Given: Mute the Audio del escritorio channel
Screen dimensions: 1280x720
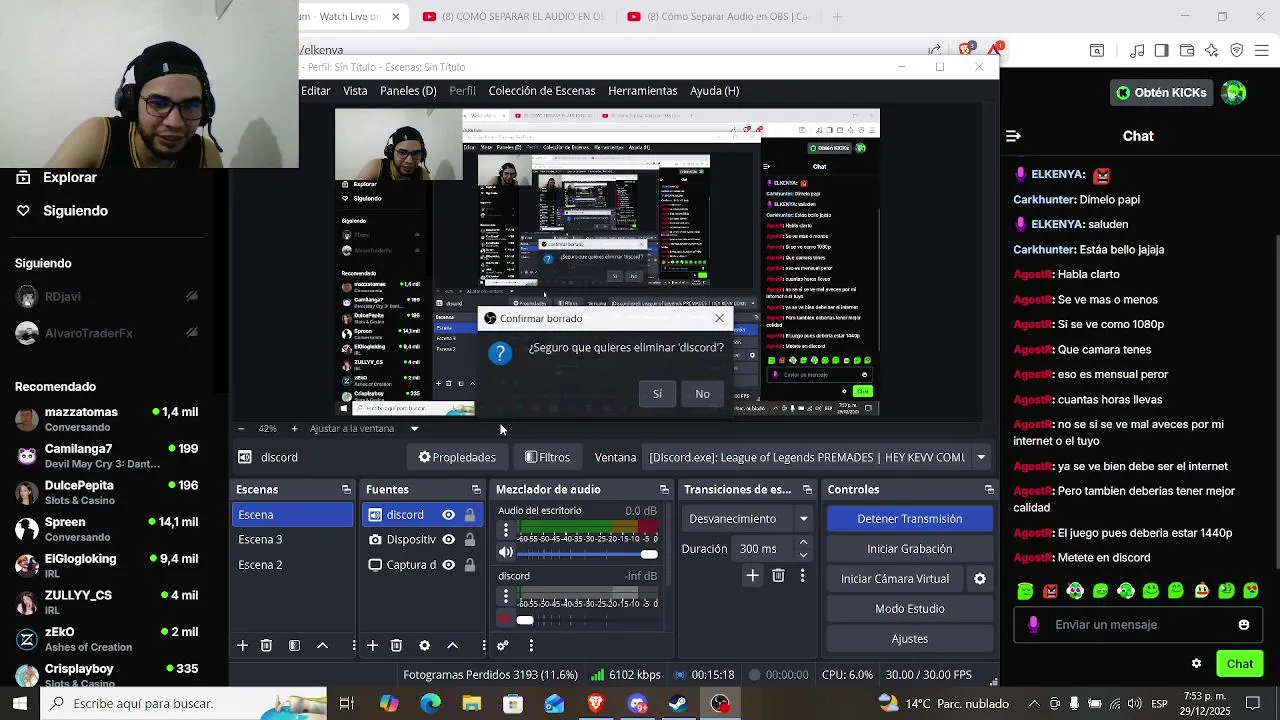Looking at the screenshot, I should click(x=506, y=553).
